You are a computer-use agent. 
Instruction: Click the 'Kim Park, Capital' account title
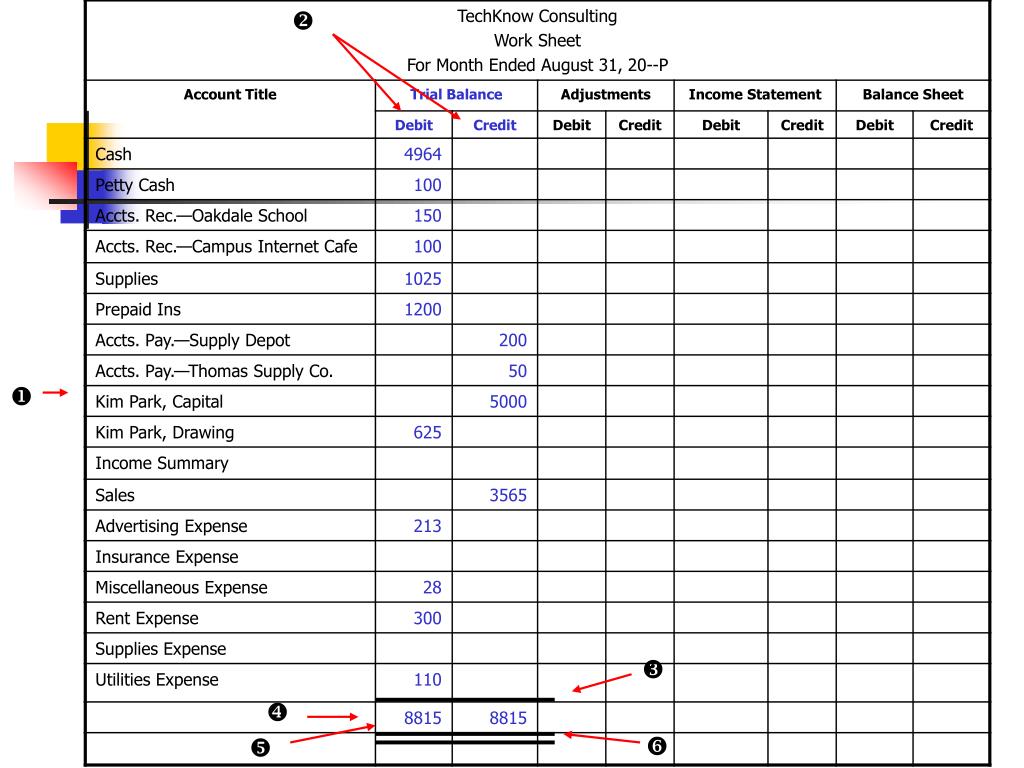159,402
